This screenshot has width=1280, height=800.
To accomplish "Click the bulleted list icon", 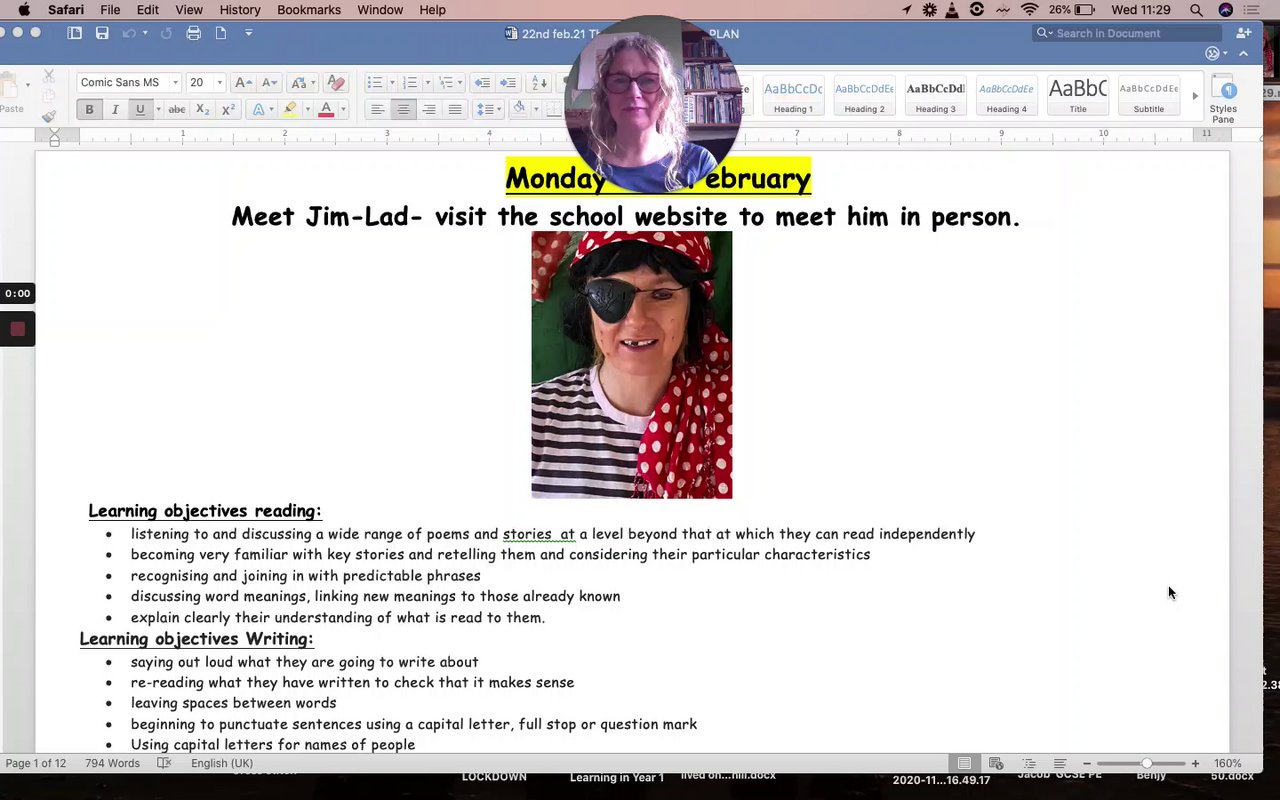I will 374,83.
